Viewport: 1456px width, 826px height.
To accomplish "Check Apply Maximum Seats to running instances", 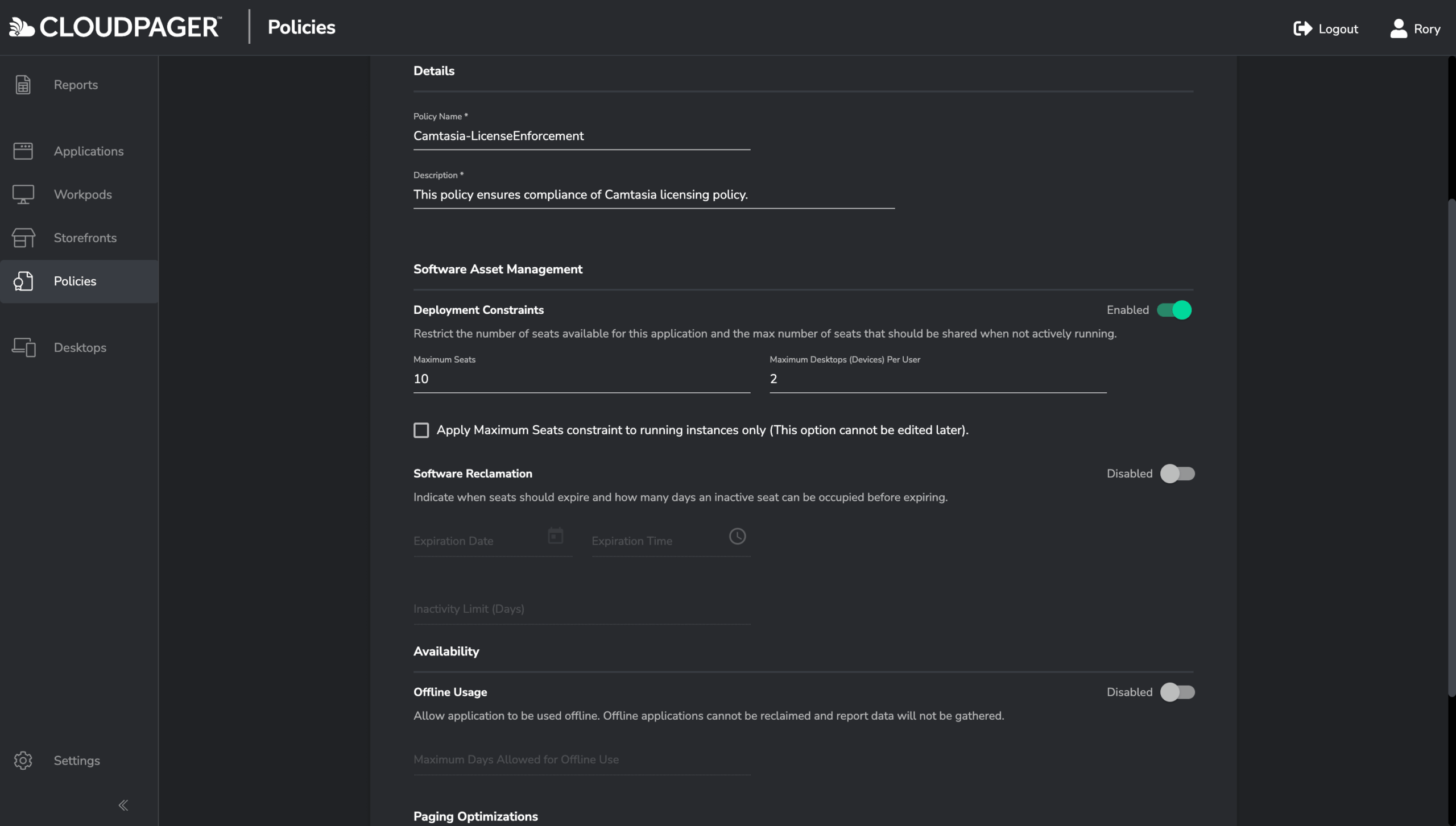I will (421, 430).
